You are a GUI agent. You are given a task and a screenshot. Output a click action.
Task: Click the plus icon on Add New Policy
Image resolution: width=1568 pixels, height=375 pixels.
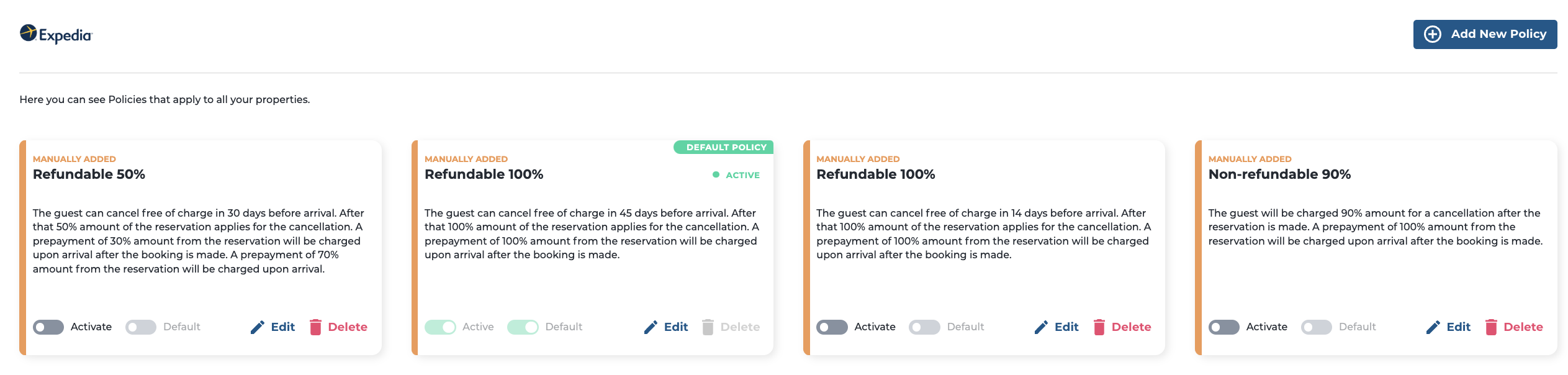(x=1433, y=34)
